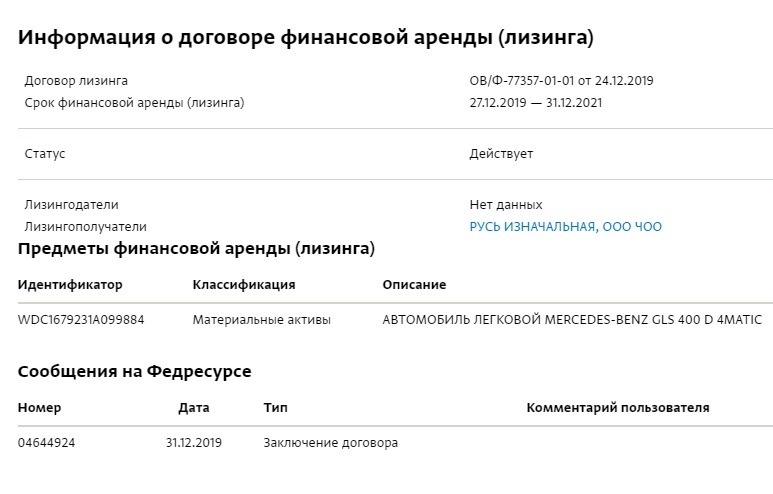Screen dimensions: 773x494
Task: Select contract number ОВ/Ф-77357-01-01 text
Action: [522, 81]
